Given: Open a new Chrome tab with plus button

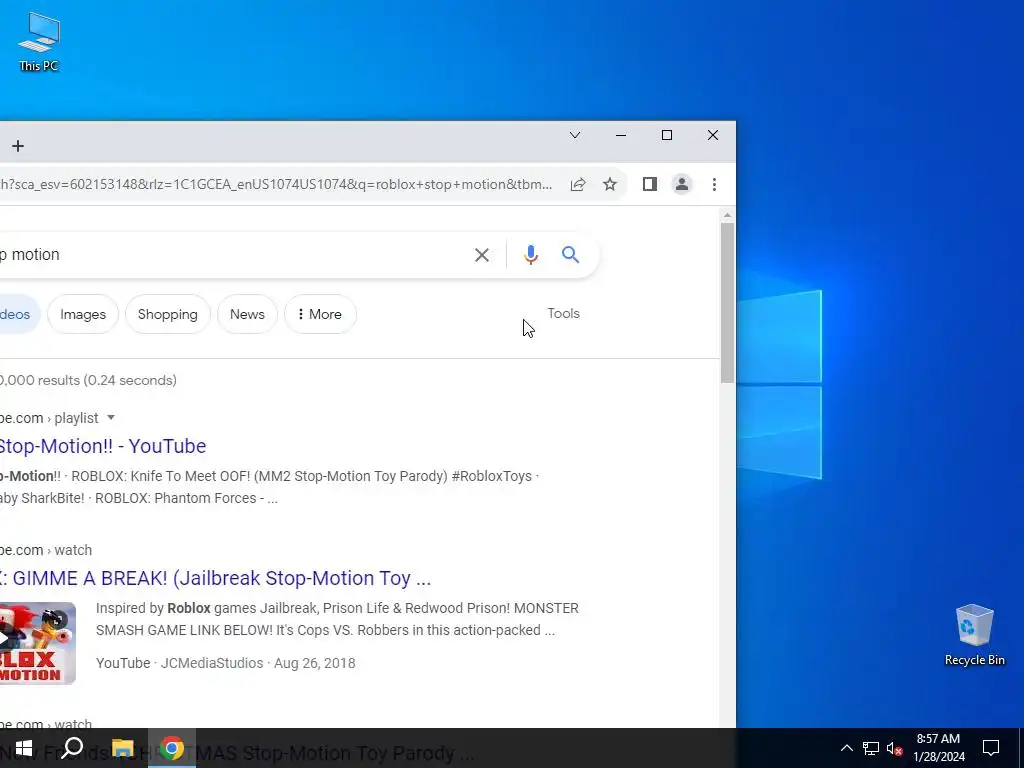Looking at the screenshot, I should (18, 146).
